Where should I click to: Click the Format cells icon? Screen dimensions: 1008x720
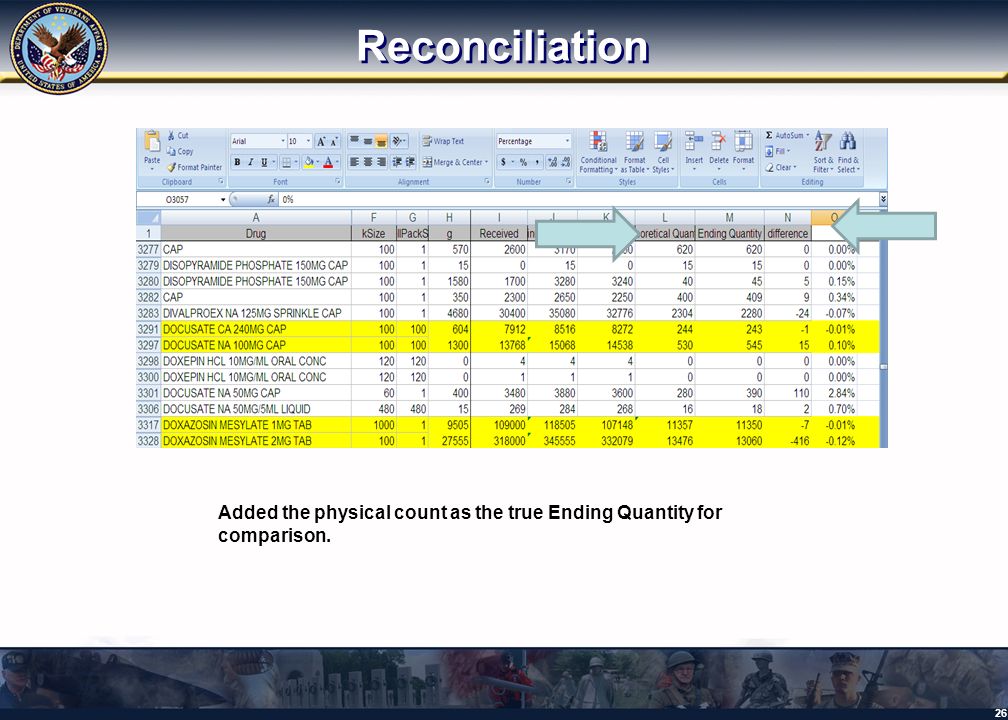[743, 142]
